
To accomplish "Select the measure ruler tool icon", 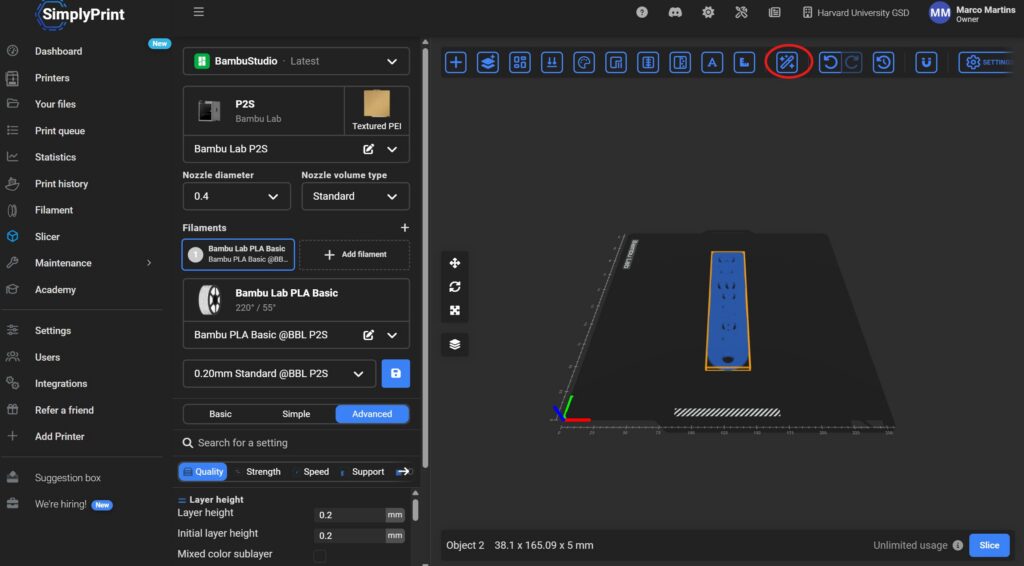I will (744, 63).
